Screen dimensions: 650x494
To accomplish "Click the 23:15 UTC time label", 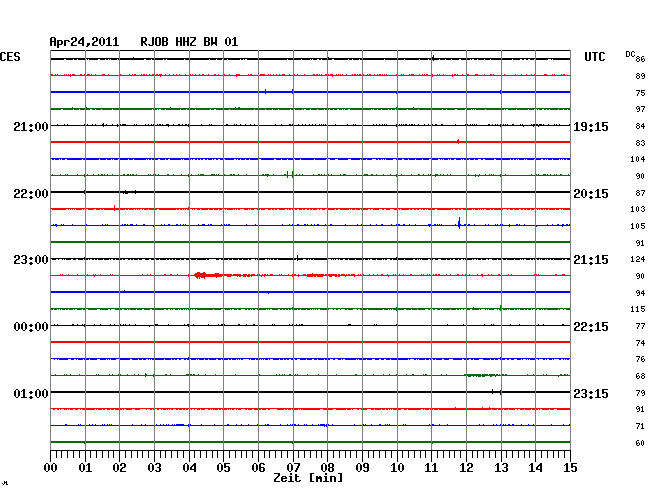I will tap(591, 393).
